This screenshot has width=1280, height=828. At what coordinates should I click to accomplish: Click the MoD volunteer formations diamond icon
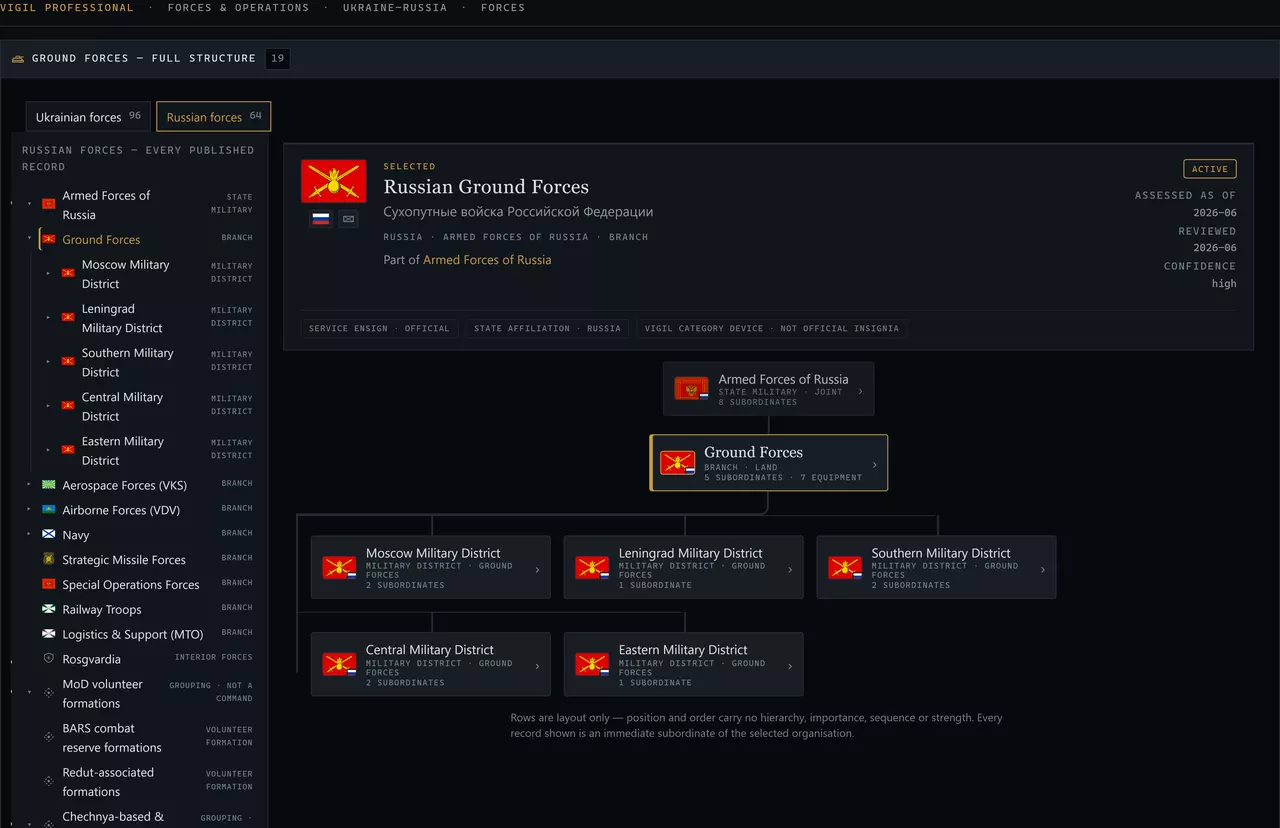click(x=48, y=693)
